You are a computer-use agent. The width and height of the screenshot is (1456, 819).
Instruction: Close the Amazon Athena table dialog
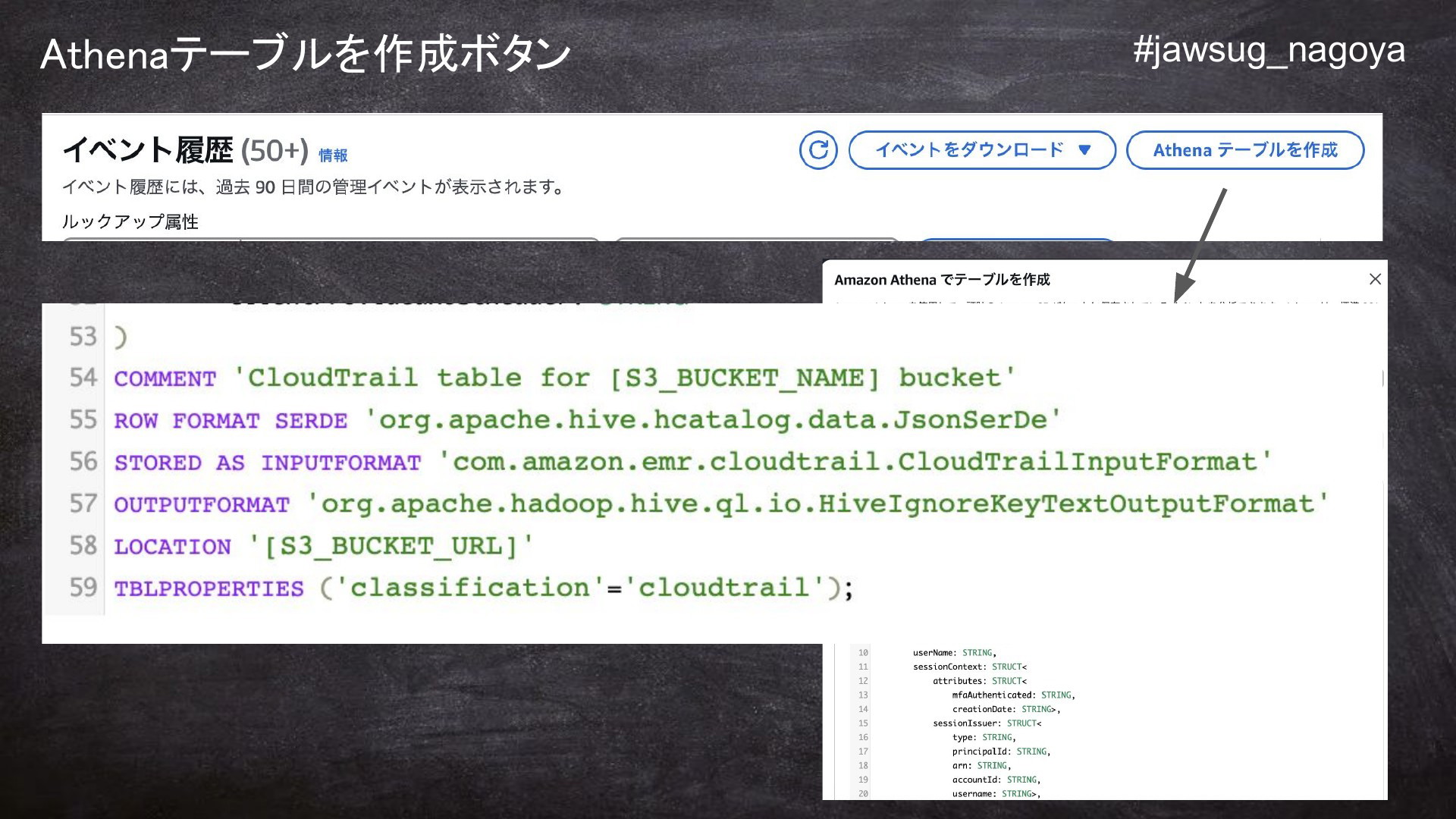pos(1375,279)
